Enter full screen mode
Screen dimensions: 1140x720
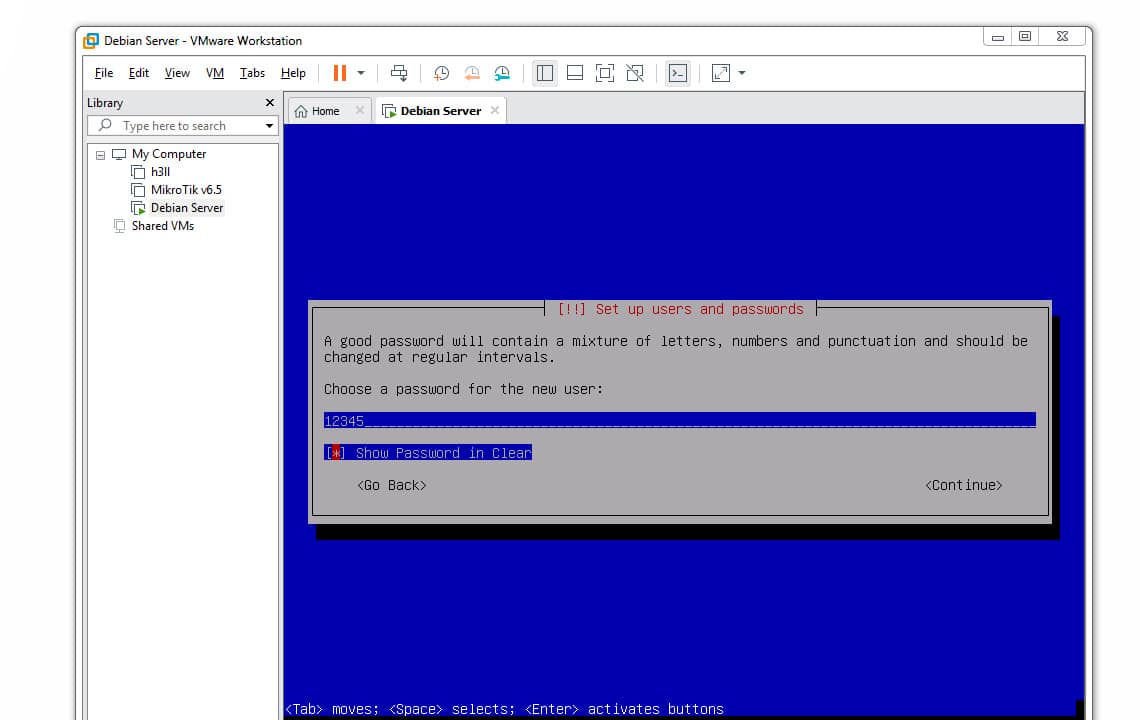pos(605,73)
